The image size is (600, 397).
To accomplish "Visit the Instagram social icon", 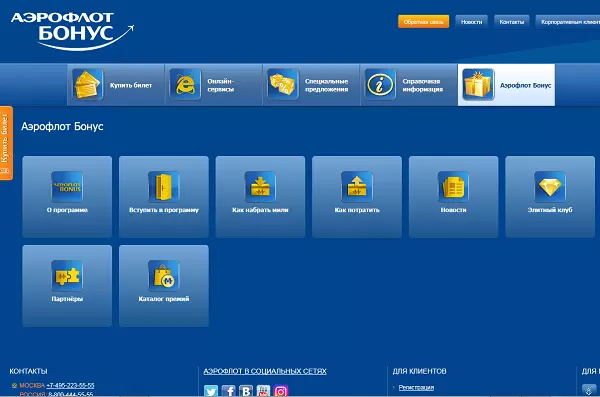I will [x=281, y=391].
